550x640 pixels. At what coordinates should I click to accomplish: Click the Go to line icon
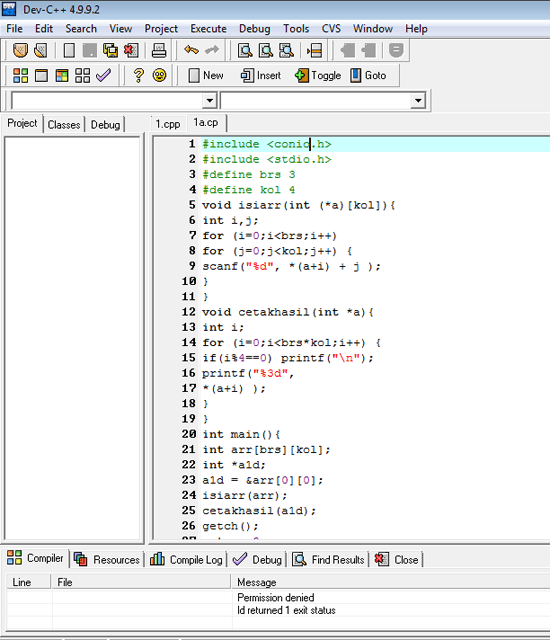tap(315, 51)
